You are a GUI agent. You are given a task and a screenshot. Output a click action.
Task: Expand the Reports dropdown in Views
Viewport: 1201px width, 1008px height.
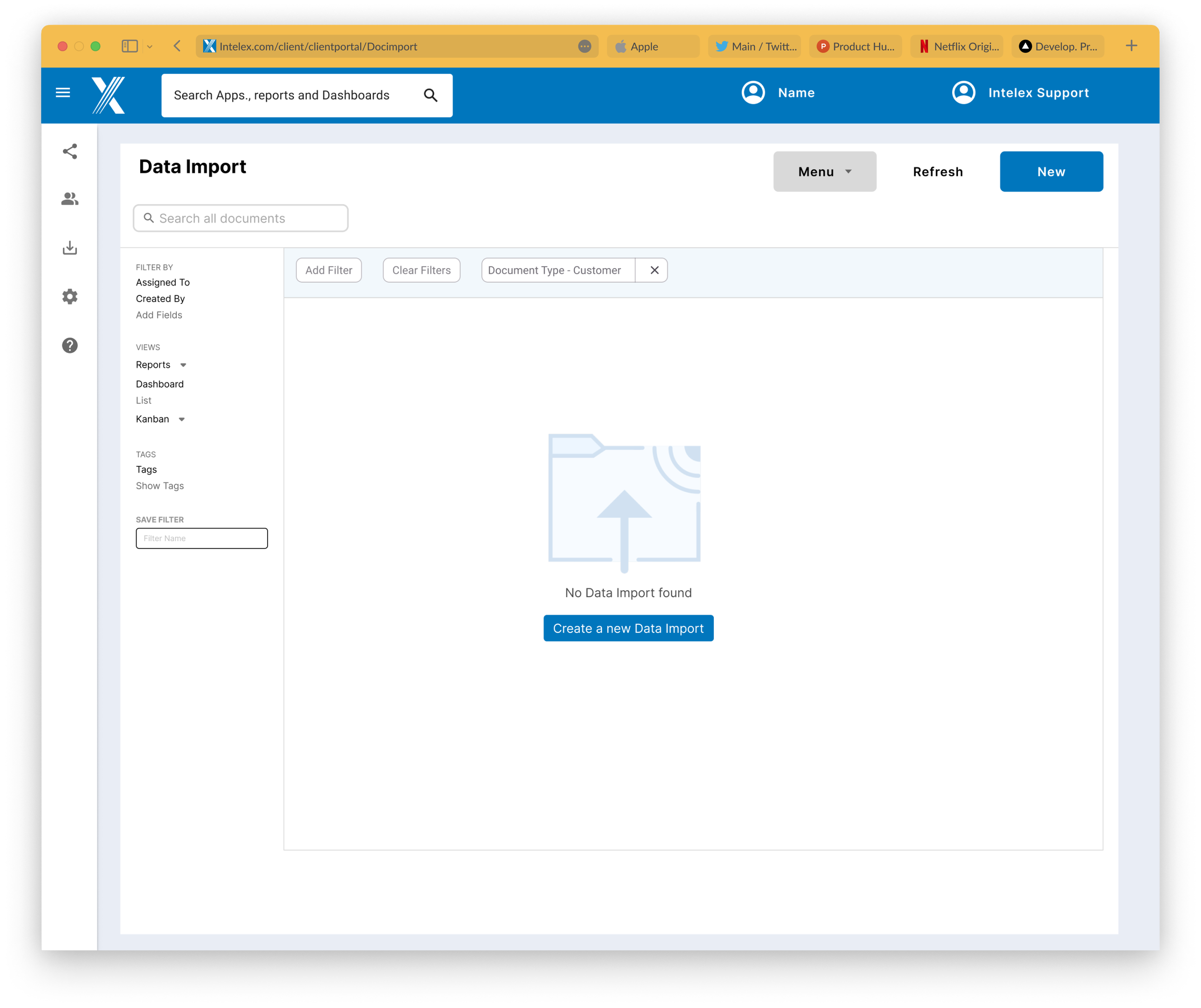[183, 365]
